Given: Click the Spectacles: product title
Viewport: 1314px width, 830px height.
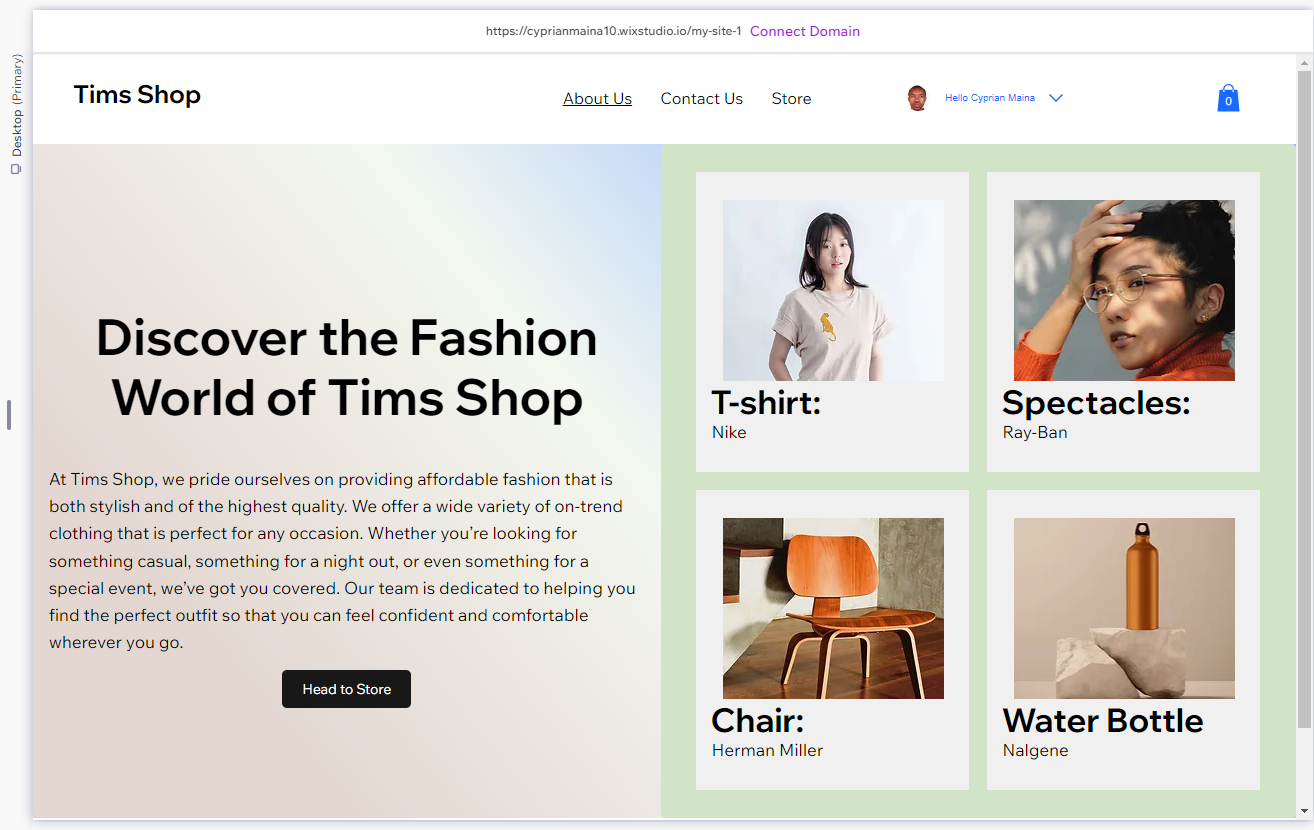Looking at the screenshot, I should 1096,403.
